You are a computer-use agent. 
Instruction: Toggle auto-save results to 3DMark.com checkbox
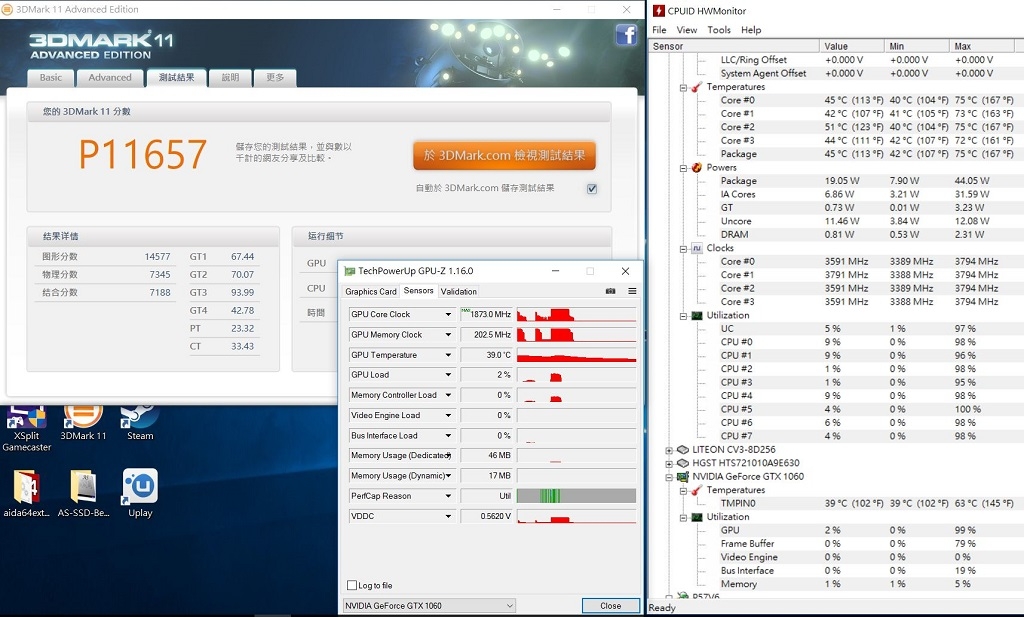[592, 189]
